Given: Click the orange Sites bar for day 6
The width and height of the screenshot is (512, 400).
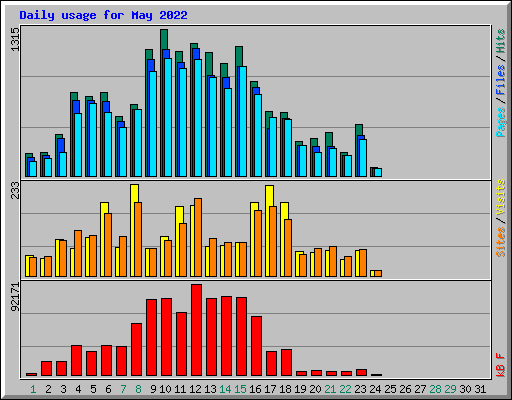Looking at the screenshot, I should click(108, 245).
